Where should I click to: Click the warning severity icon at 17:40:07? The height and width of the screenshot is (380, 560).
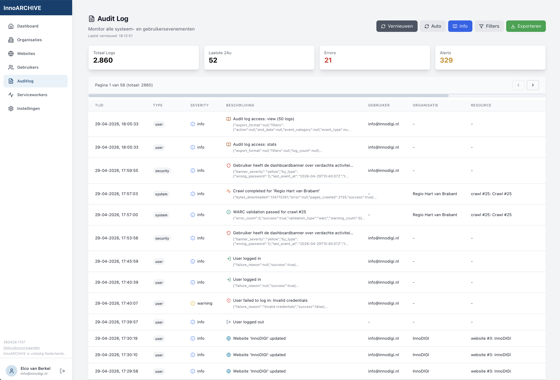click(x=192, y=303)
